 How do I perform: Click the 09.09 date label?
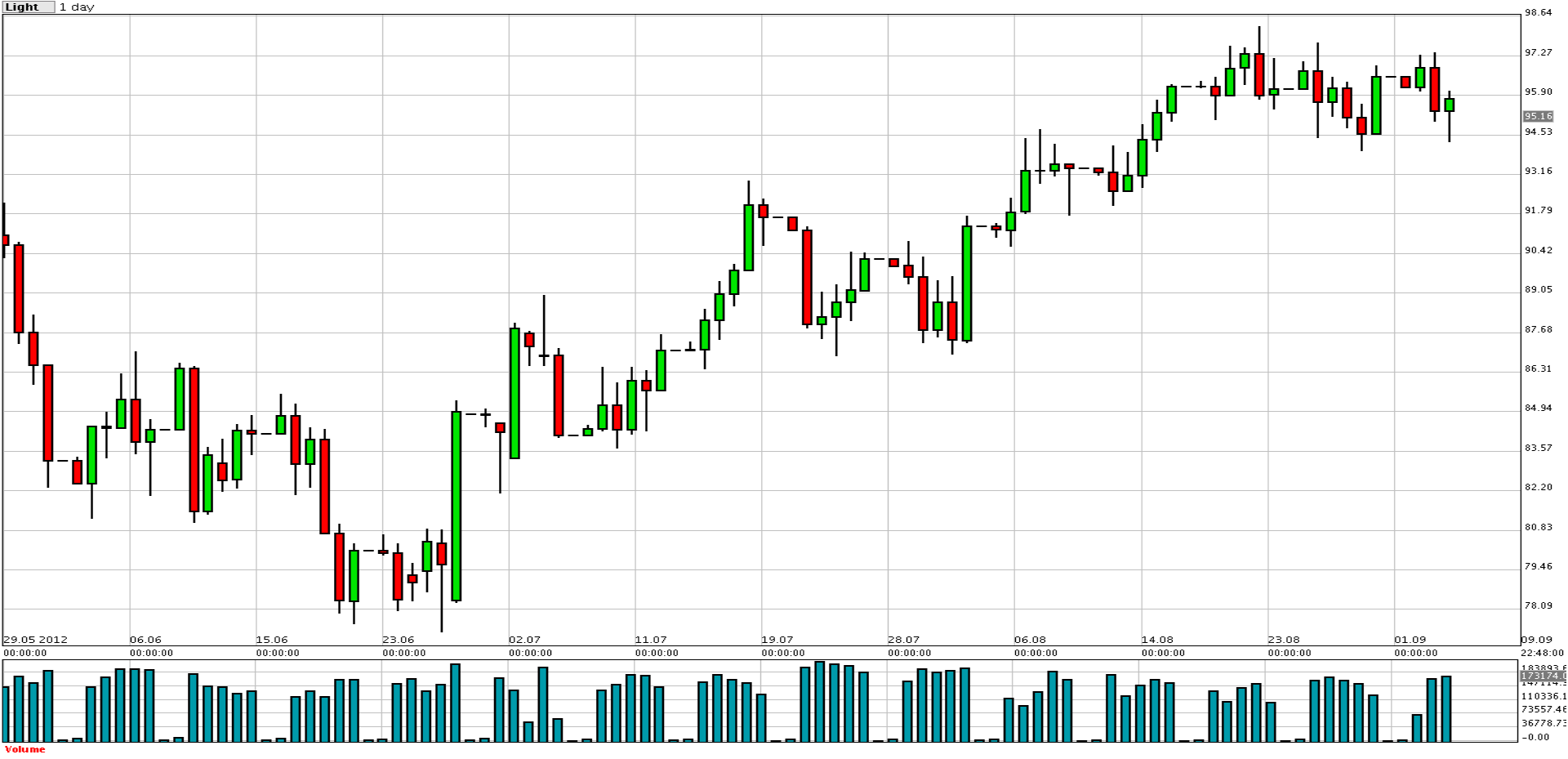tap(1536, 640)
